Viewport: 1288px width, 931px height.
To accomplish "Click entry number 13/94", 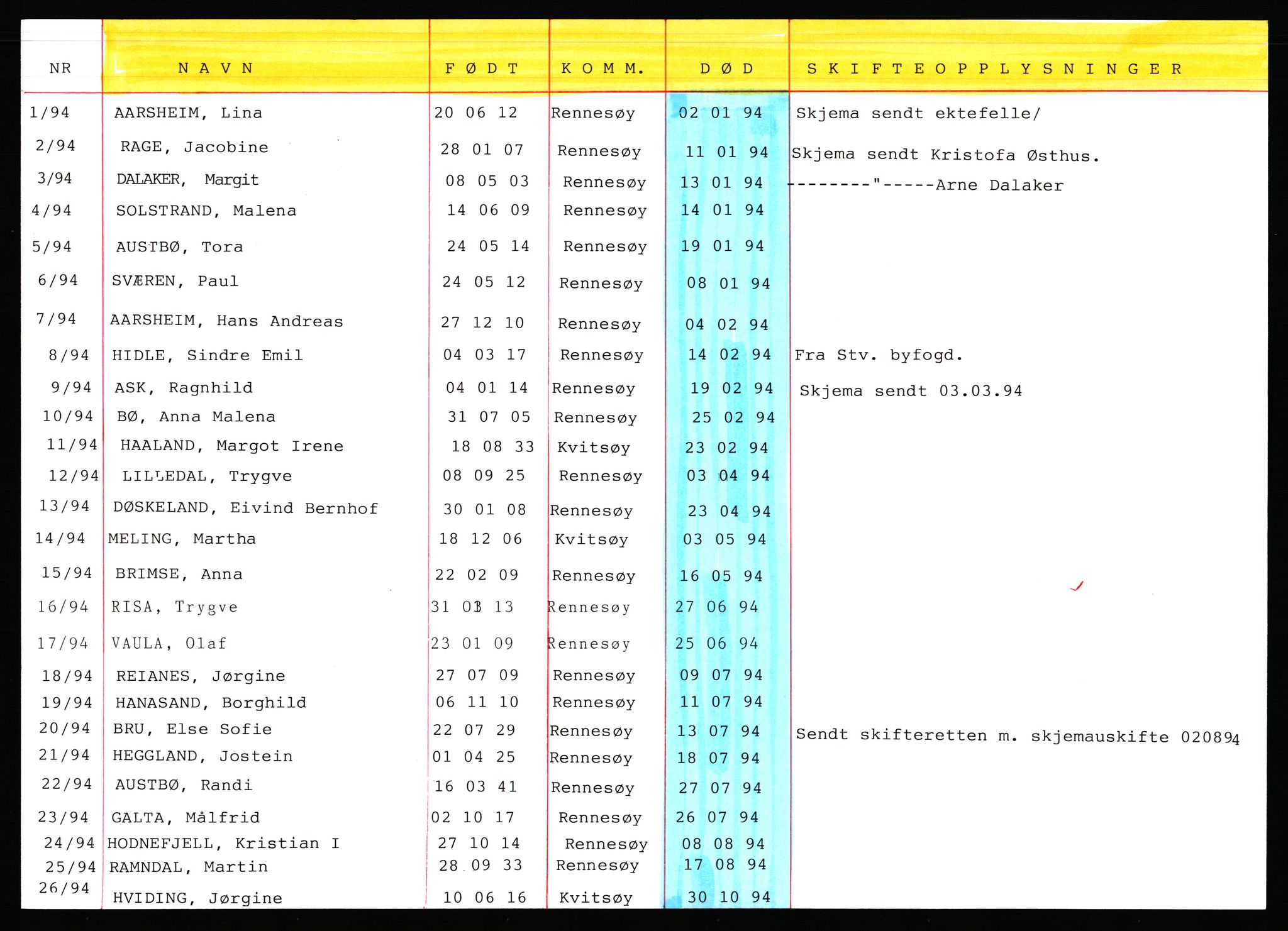I will [x=65, y=506].
